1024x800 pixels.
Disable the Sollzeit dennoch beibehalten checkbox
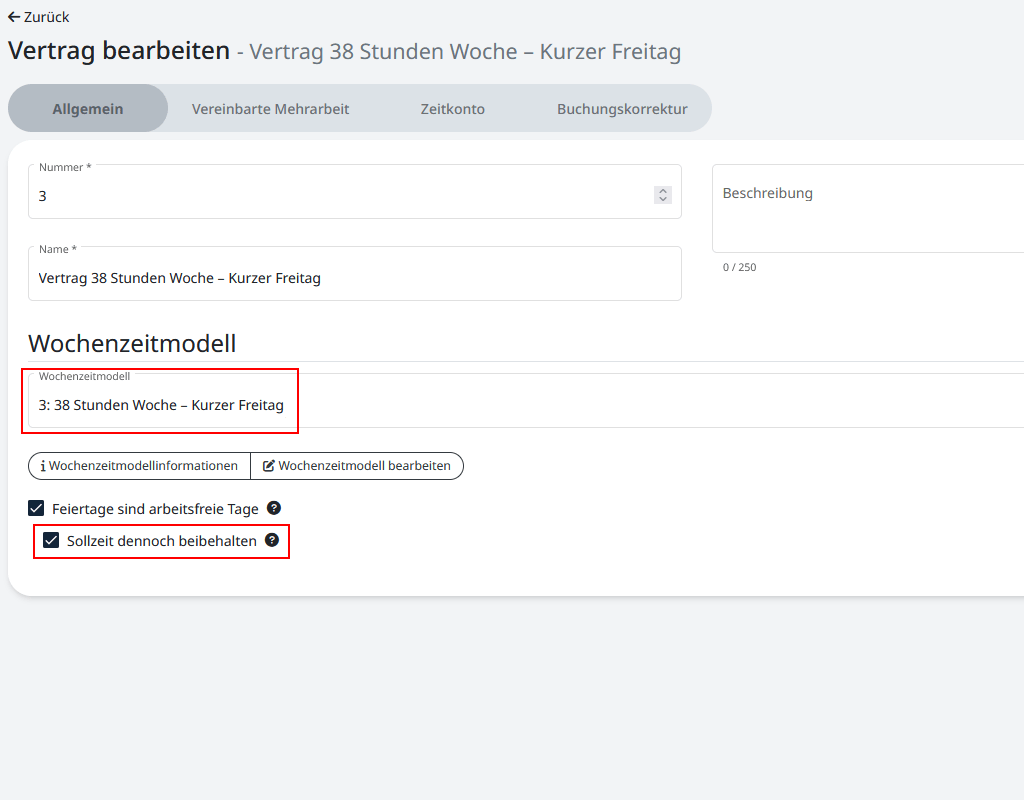pyautogui.click(x=52, y=541)
